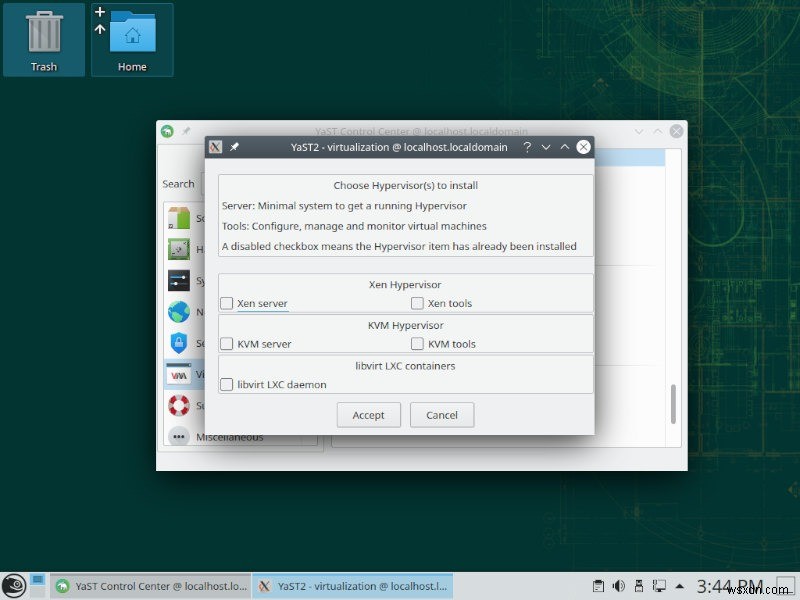Click the 'libvirt LXC containers' group label
This screenshot has height=600, width=800.
[405, 366]
